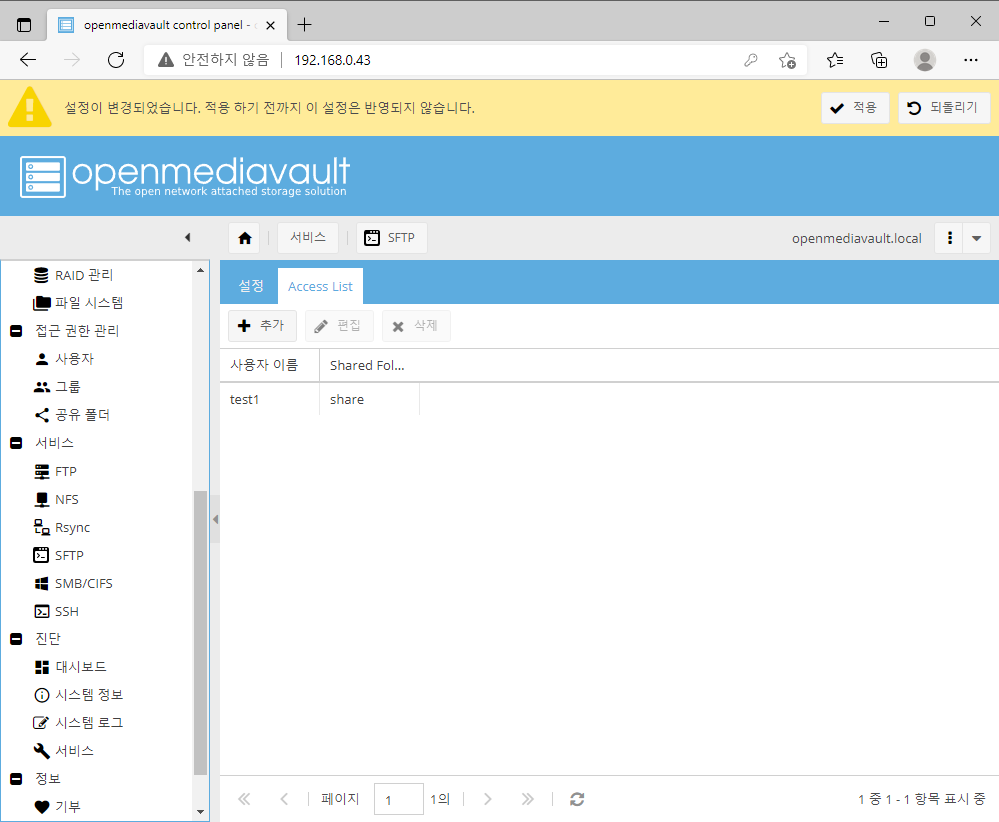Screen dimensions: 999x822
Task: Select the Access List tab
Action: pos(320,286)
